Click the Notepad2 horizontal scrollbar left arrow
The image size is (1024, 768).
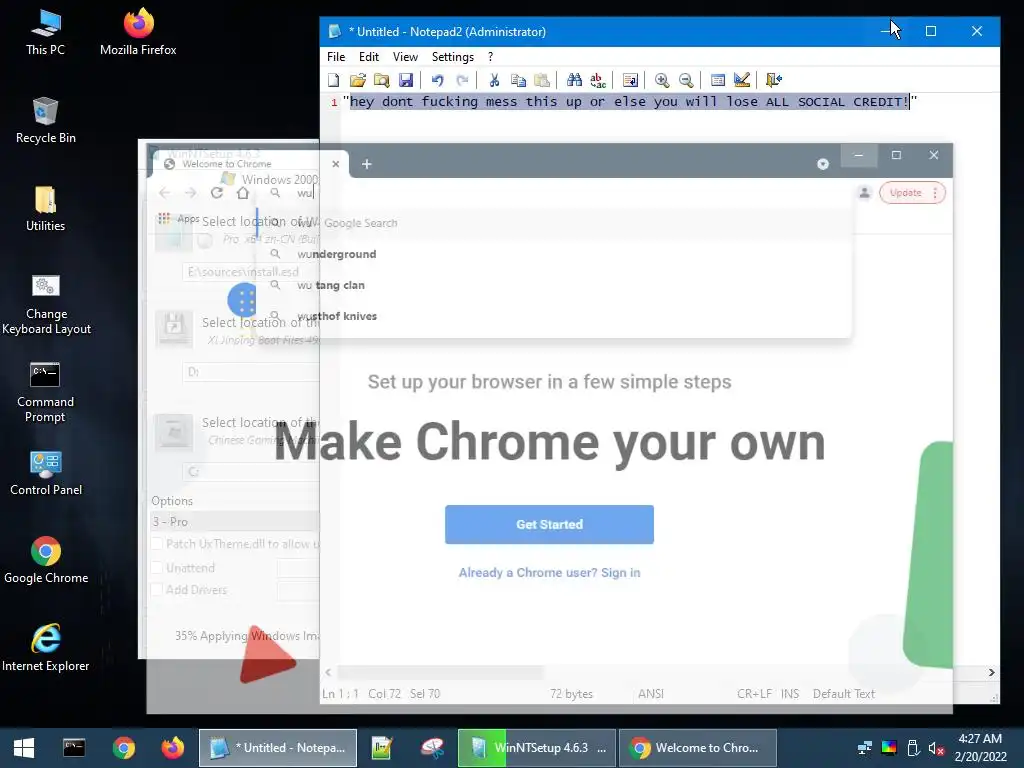(328, 673)
